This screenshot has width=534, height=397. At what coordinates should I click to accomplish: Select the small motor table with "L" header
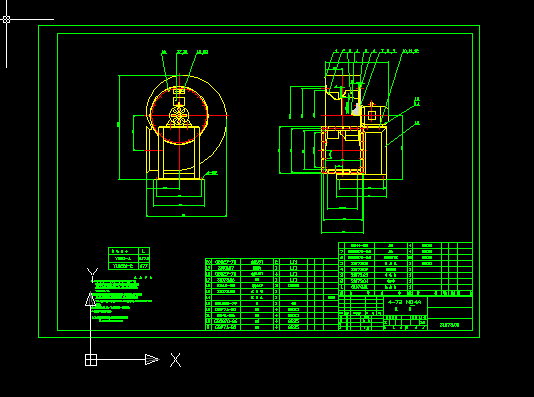(129, 258)
